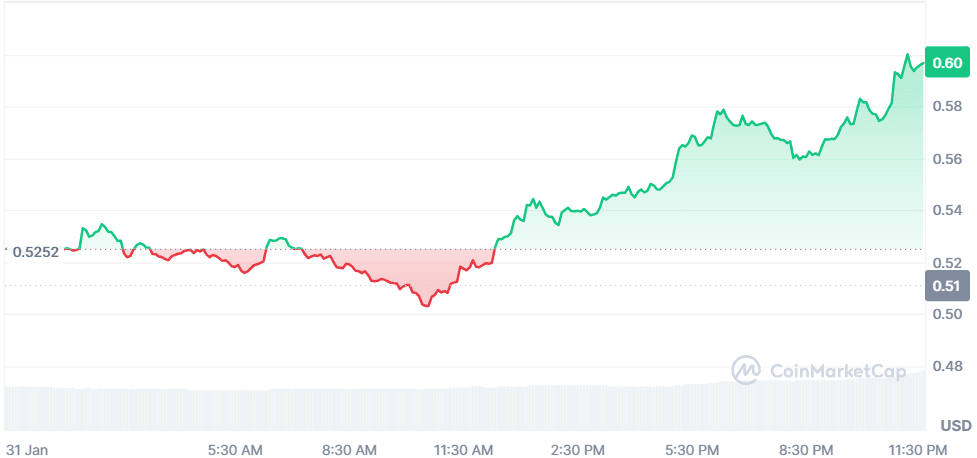The height and width of the screenshot is (458, 977).
Task: Click the 0.56 price axis label
Action: [946, 158]
